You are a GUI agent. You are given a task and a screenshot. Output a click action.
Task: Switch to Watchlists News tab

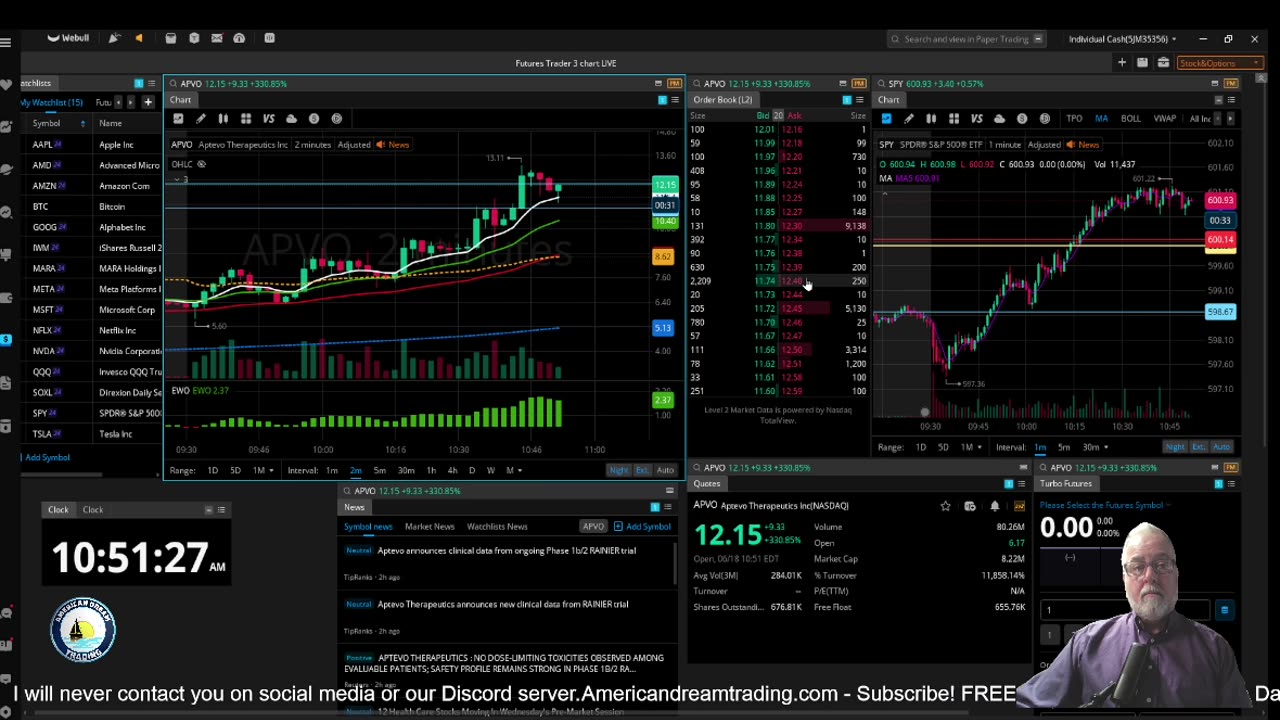pos(497,527)
